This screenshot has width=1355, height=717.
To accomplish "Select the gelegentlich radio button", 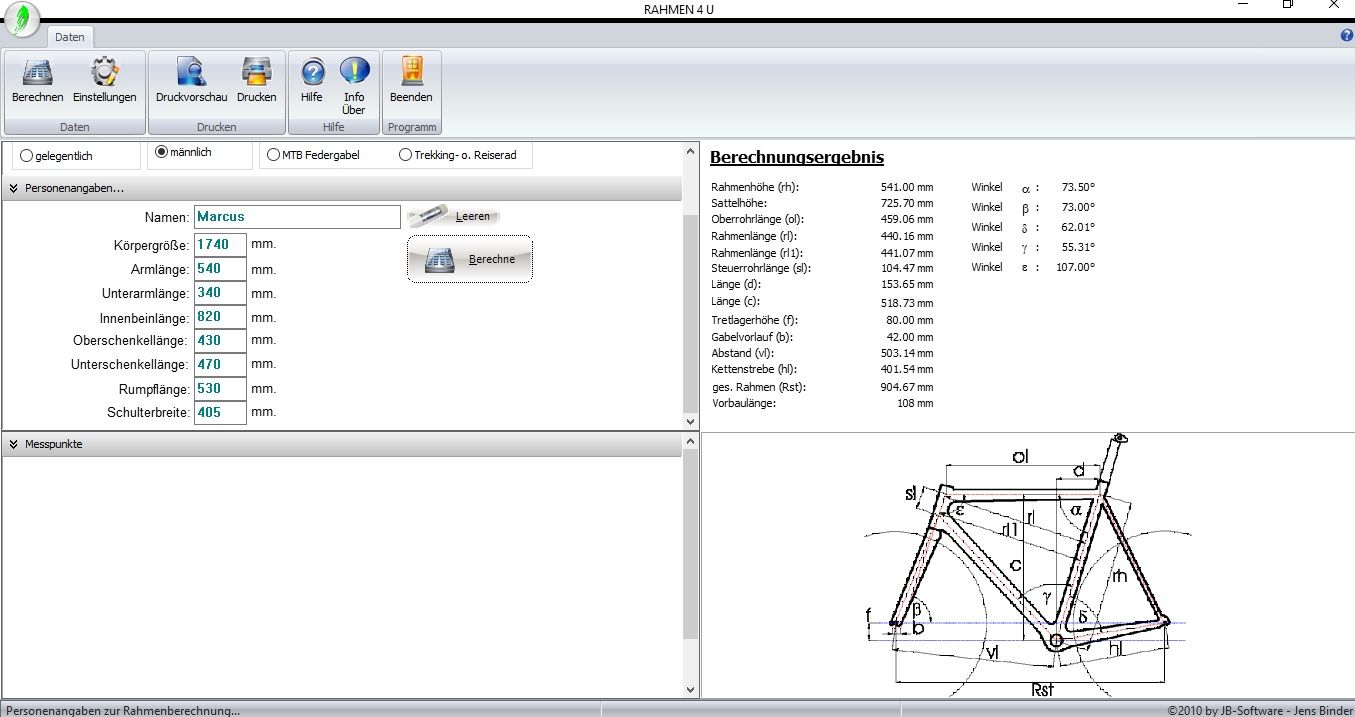I will pyautogui.click(x=27, y=156).
